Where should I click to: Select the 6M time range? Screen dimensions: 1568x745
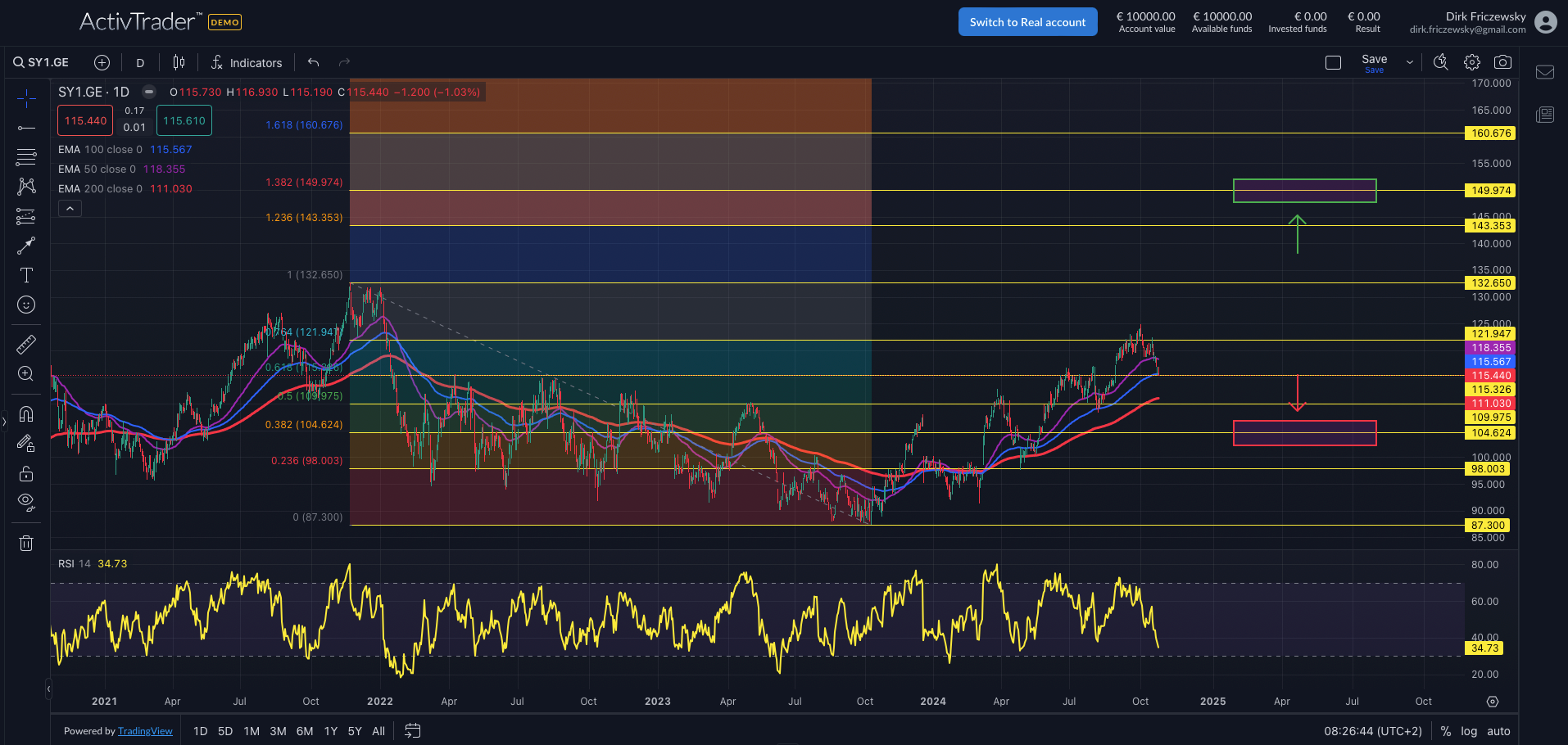click(305, 731)
